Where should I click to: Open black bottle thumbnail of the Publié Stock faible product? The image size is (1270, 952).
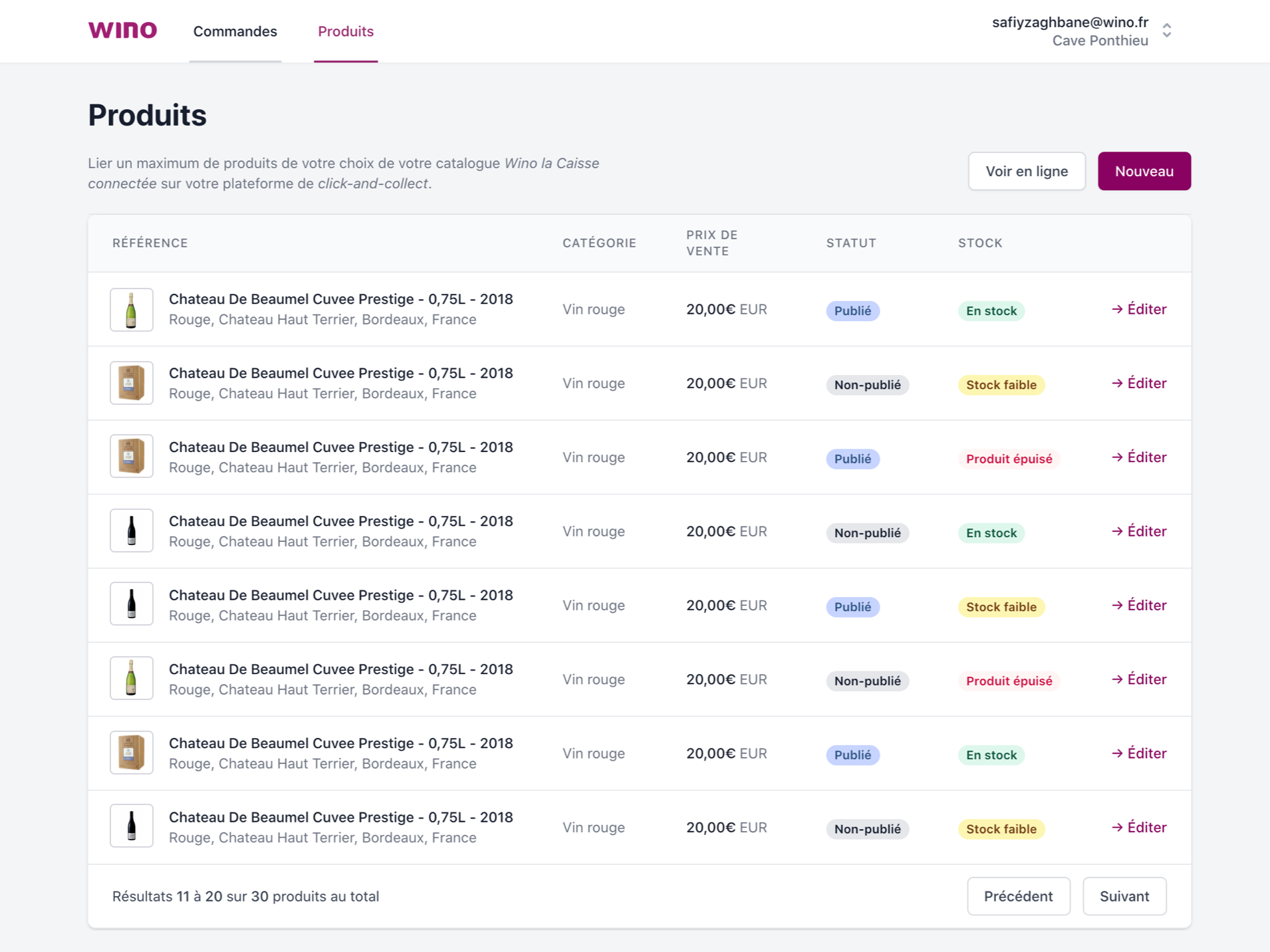tap(132, 604)
